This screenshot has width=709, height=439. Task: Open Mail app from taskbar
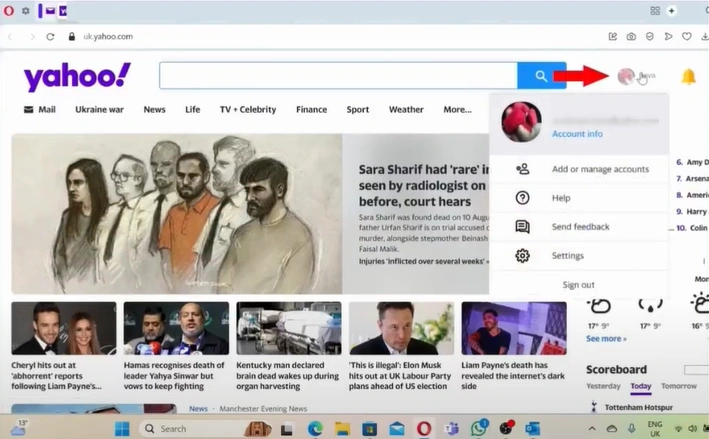[397, 429]
